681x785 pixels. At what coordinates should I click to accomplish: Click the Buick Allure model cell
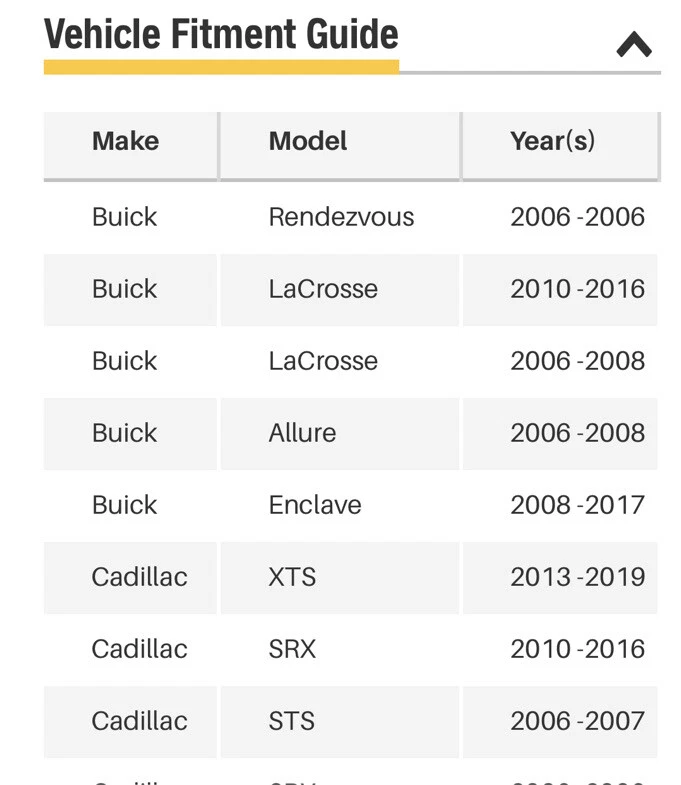[x=302, y=433]
